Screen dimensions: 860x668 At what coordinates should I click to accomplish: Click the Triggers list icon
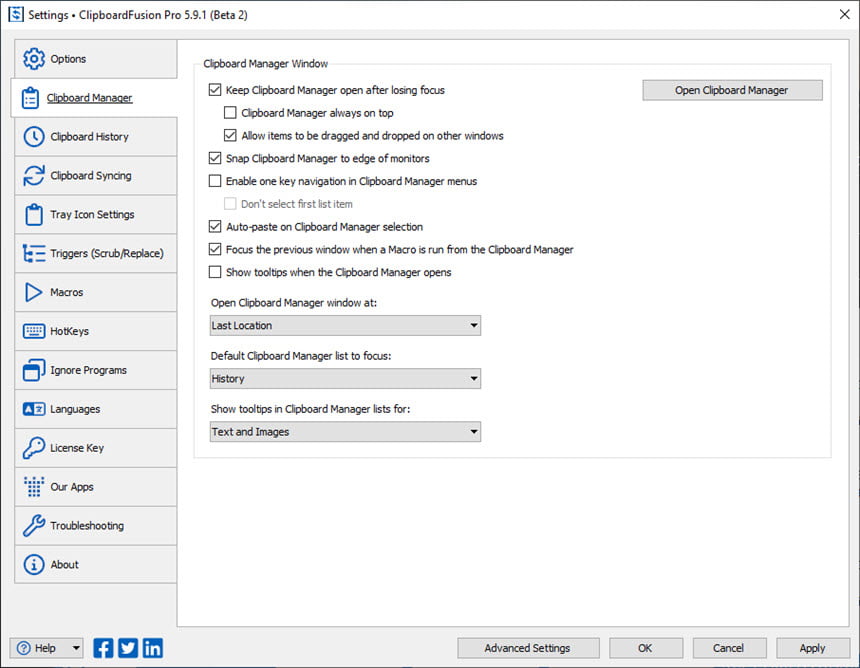[33, 253]
